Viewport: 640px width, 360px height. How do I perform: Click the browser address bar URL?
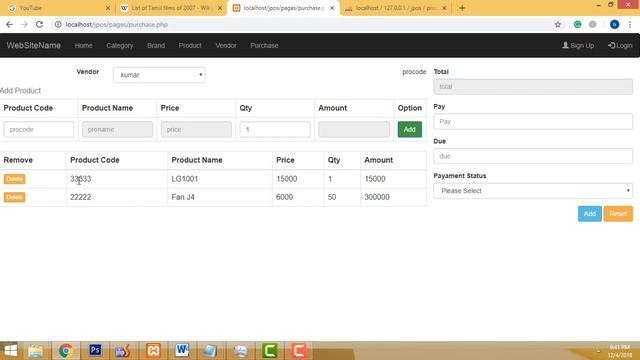coord(117,24)
